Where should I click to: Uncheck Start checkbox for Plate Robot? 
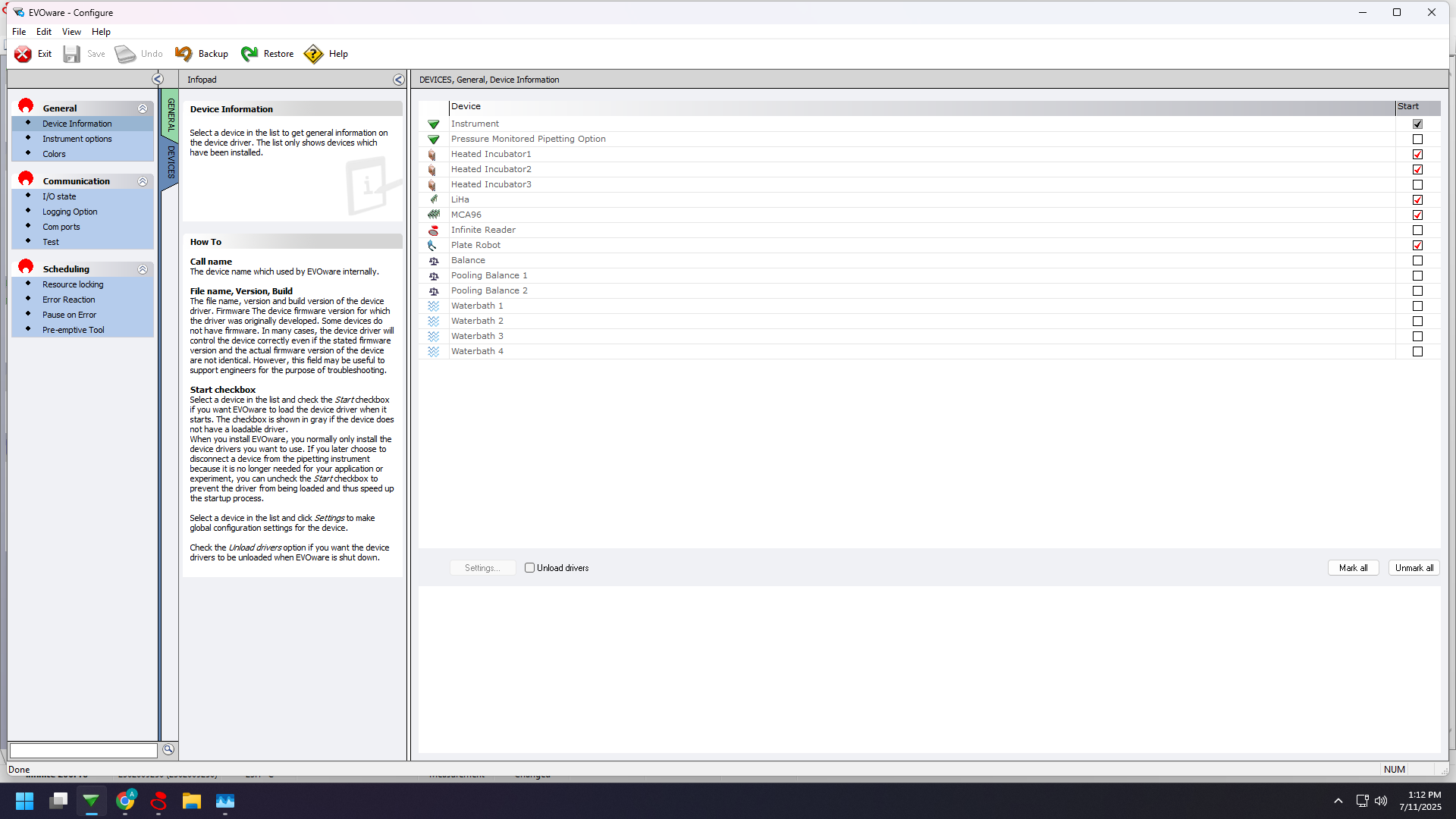1417,246
